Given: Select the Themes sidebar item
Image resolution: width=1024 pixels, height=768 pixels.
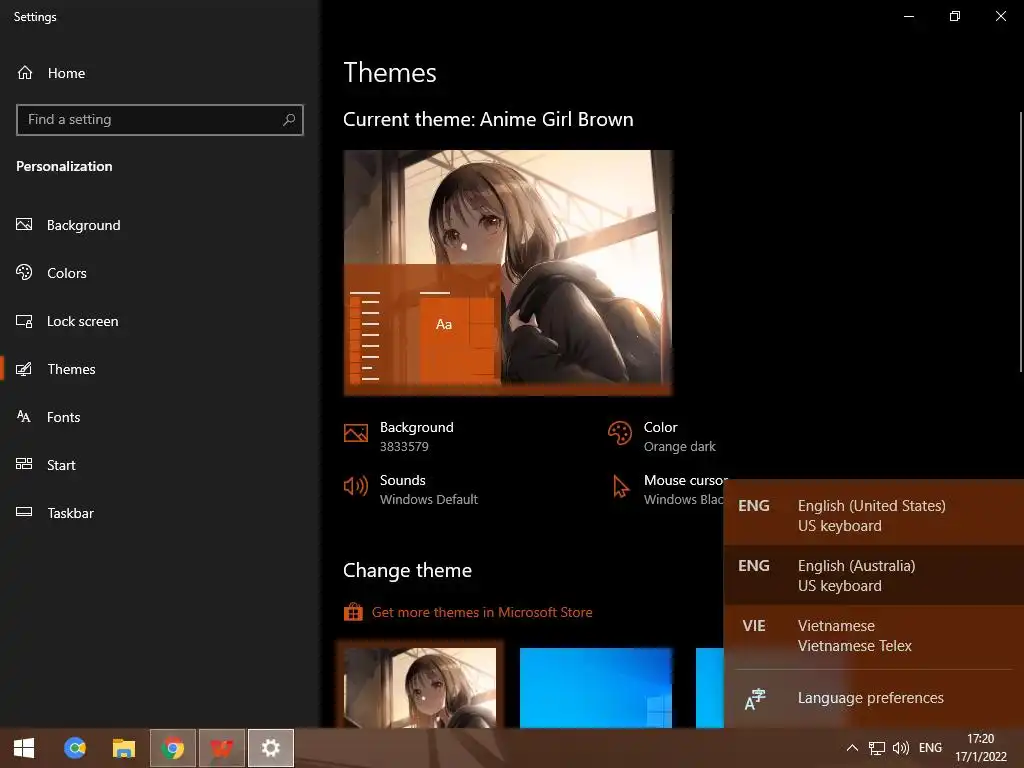Looking at the screenshot, I should 56,369.
